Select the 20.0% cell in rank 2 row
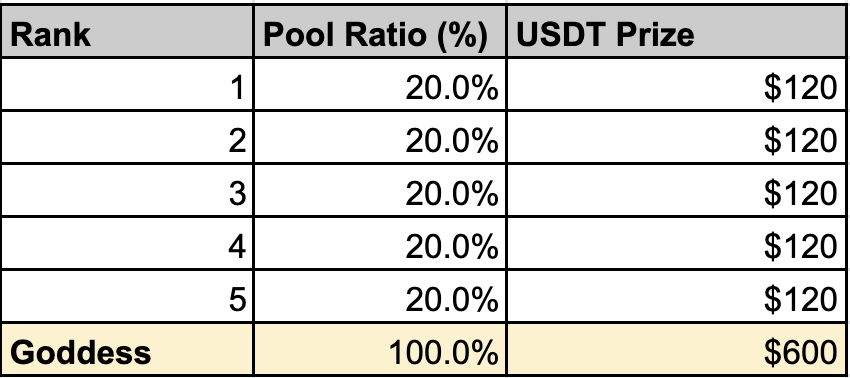 pos(379,137)
